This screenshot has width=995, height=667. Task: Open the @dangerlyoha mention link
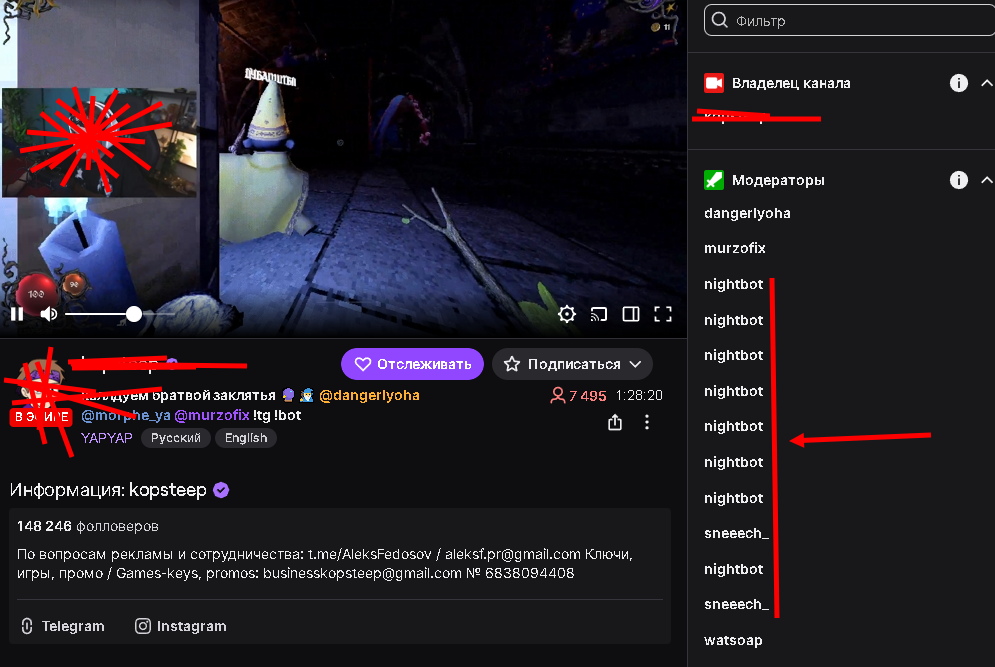(369, 395)
